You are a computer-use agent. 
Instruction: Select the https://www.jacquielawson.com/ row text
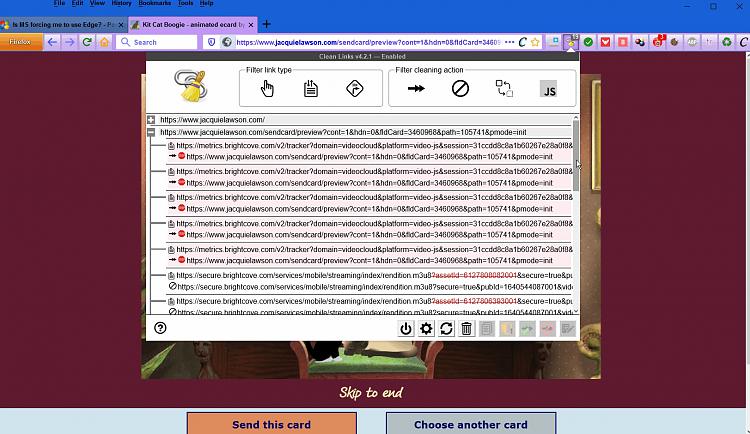point(212,120)
